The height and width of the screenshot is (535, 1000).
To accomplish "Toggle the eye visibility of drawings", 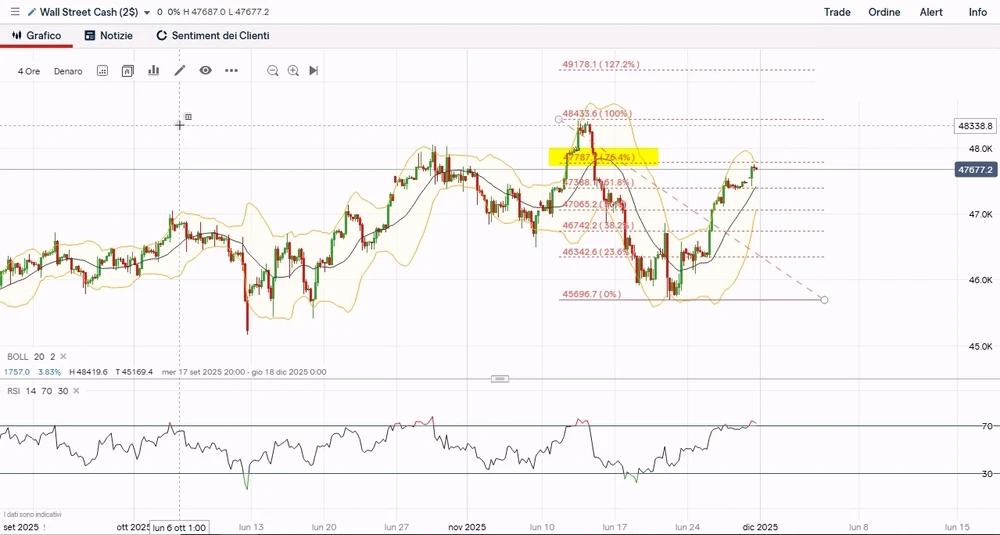I will point(206,71).
